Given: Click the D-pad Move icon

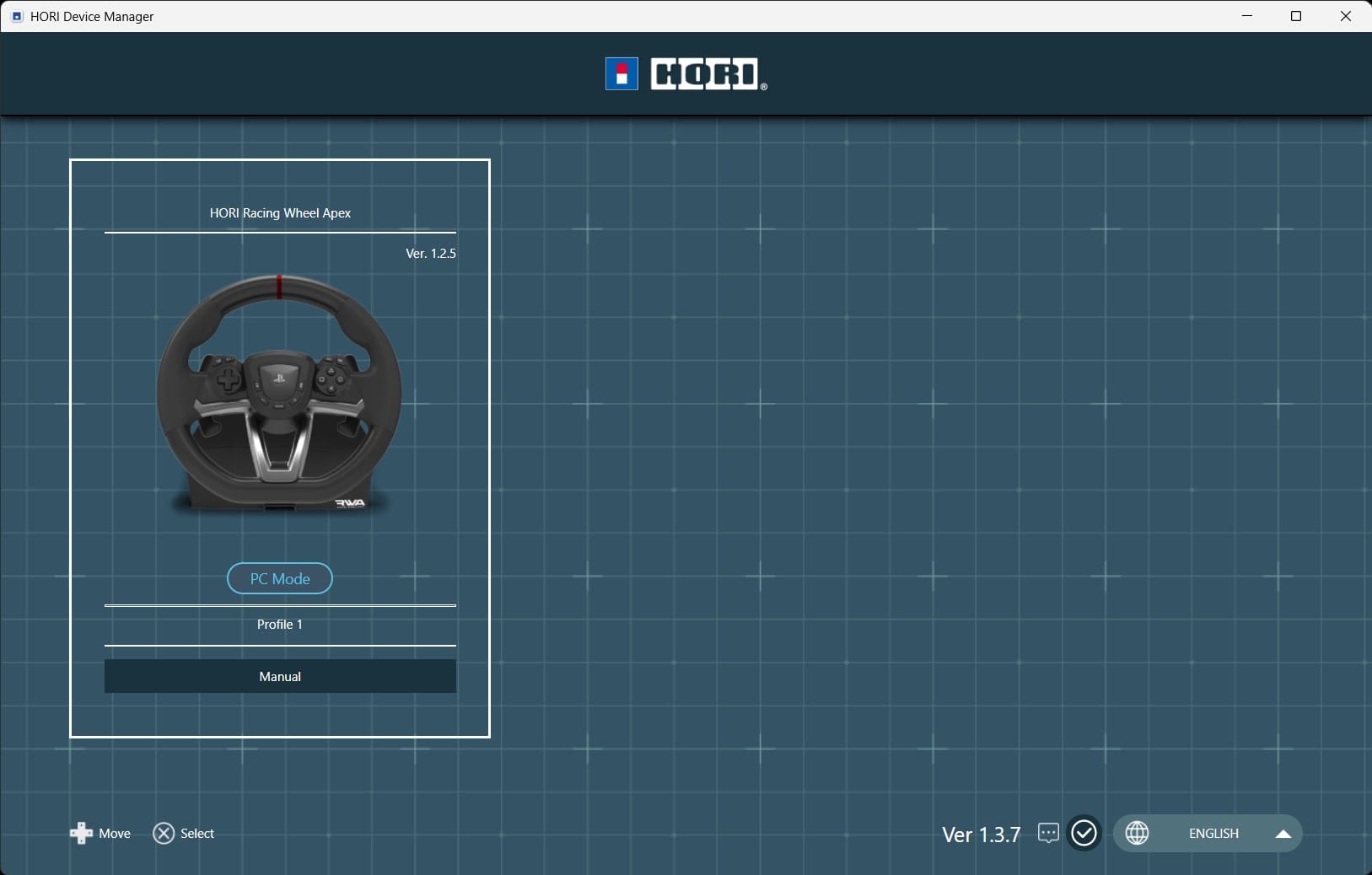Looking at the screenshot, I should (x=81, y=834).
